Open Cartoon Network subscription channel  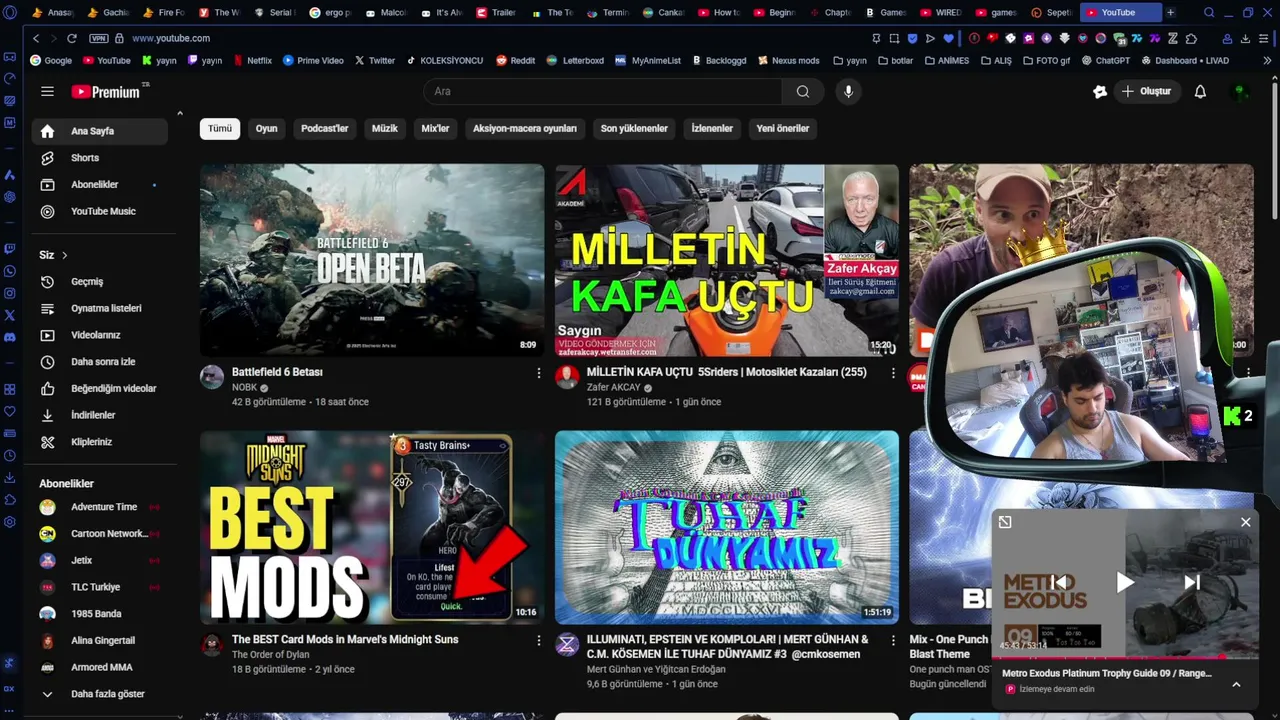pyautogui.click(x=99, y=534)
